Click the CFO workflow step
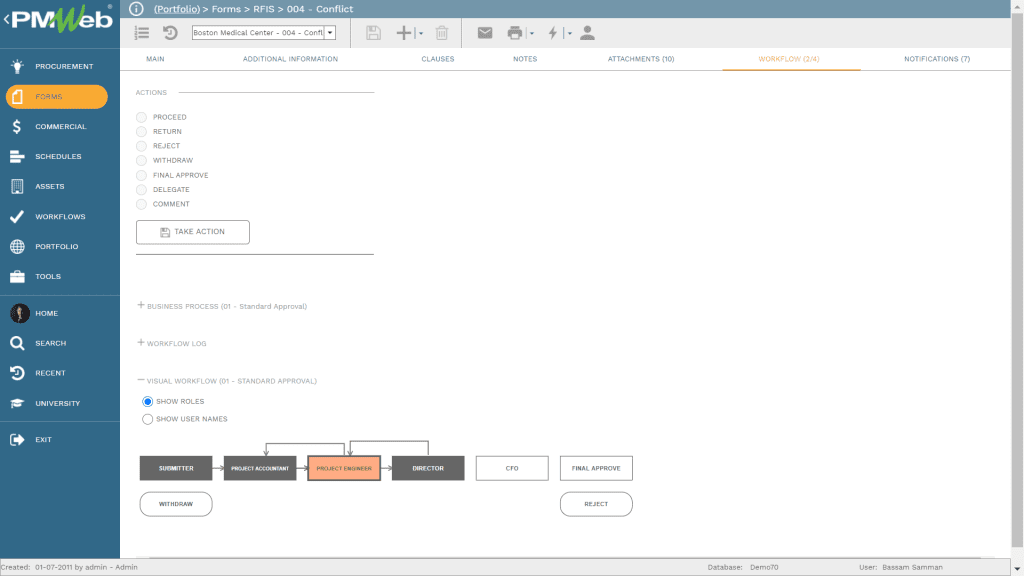 (512, 468)
